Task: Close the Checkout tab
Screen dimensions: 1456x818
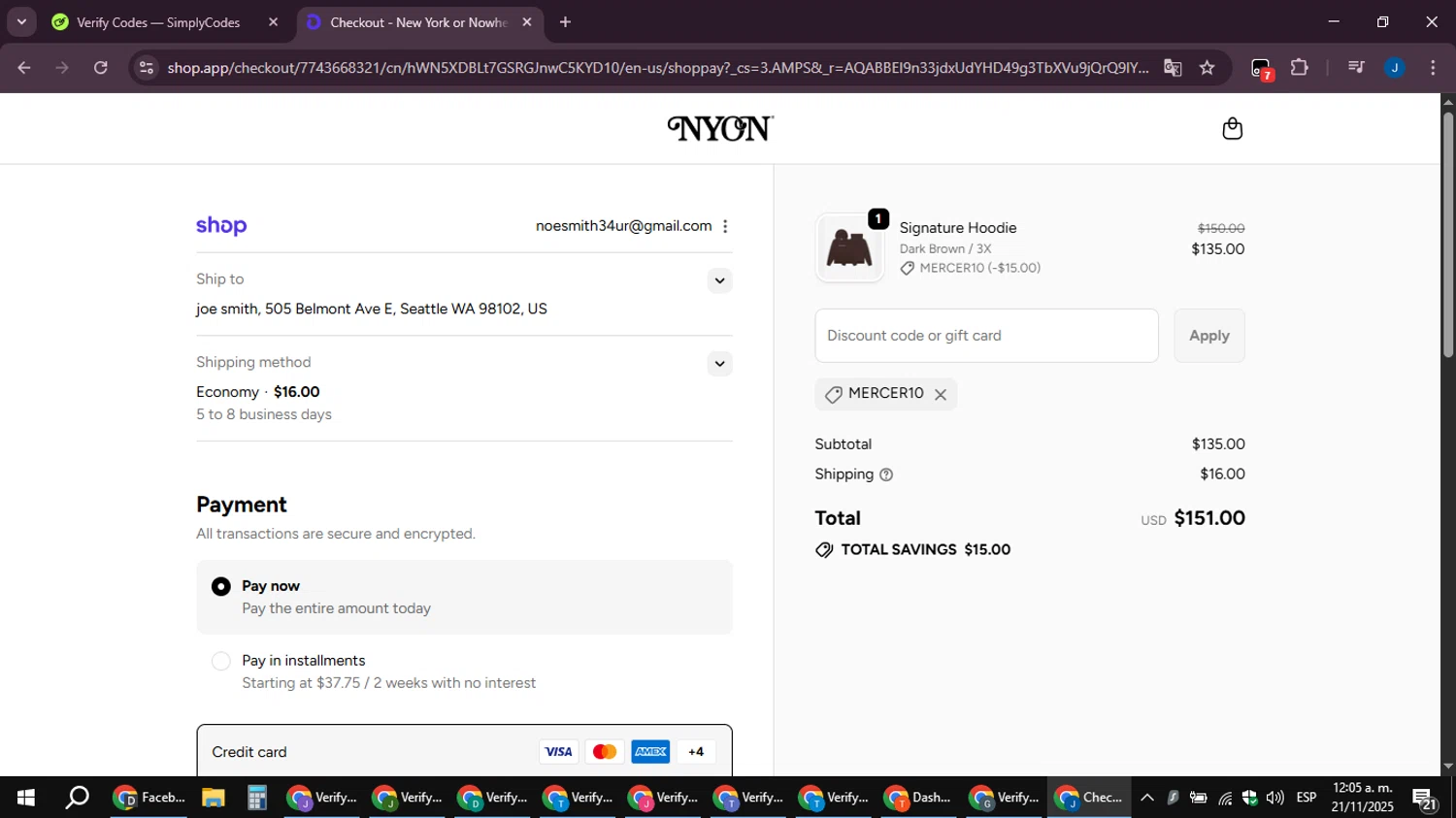Action: coord(527,21)
